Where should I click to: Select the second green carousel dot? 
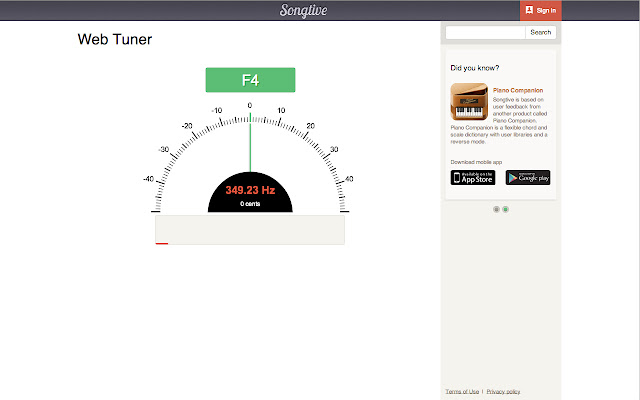pos(505,209)
